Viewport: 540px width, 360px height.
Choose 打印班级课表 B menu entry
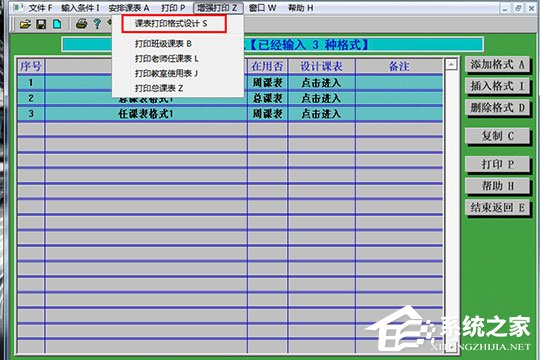163,44
